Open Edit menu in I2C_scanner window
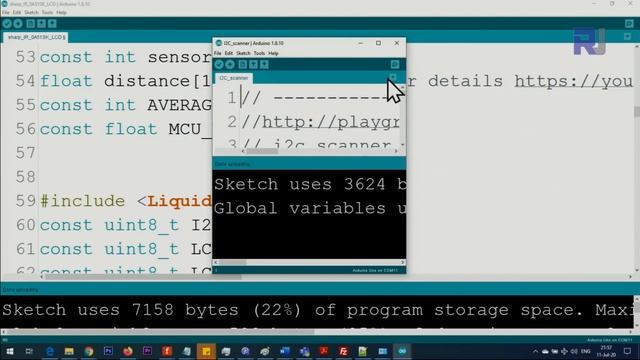 click(229, 53)
